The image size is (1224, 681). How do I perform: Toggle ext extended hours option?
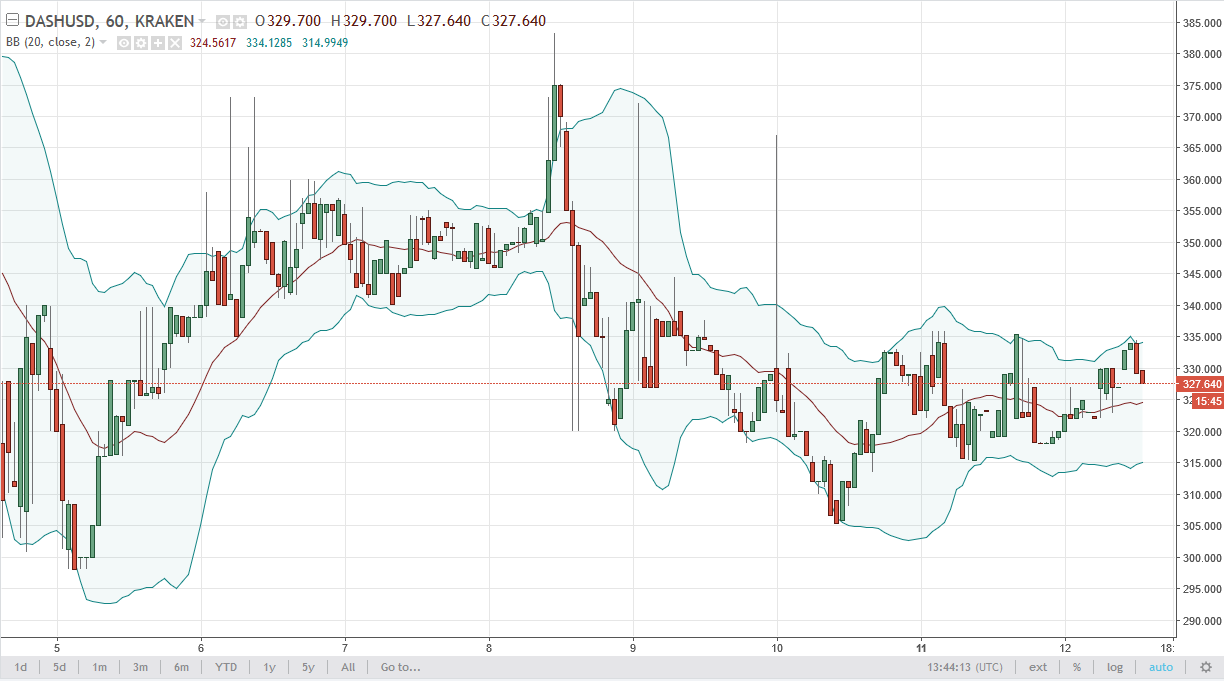[x=1038, y=667]
